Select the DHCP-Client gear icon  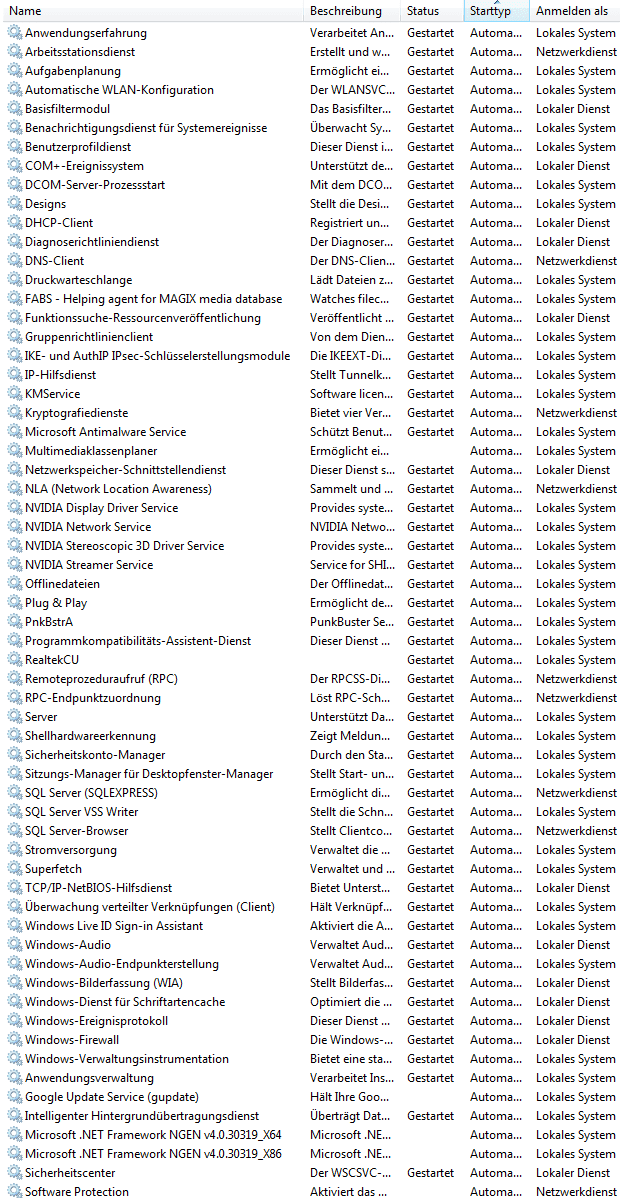[x=15, y=223]
